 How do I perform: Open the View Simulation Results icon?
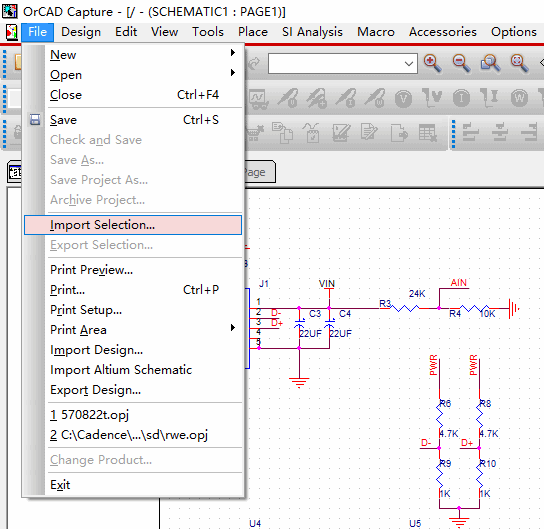pyautogui.click(x=258, y=99)
